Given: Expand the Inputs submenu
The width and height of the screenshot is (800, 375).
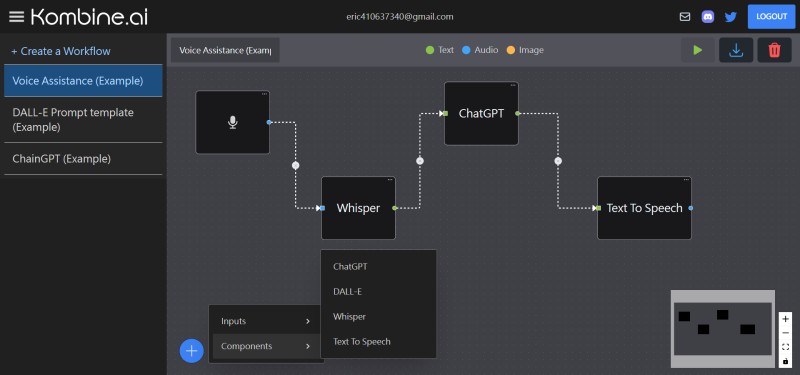Looking at the screenshot, I should pyautogui.click(x=266, y=321).
